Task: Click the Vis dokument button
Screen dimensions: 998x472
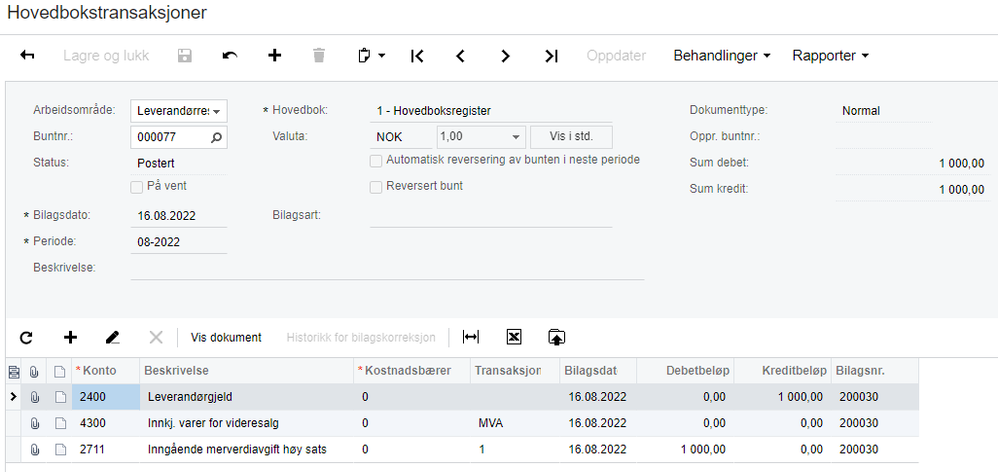Action: [226, 337]
